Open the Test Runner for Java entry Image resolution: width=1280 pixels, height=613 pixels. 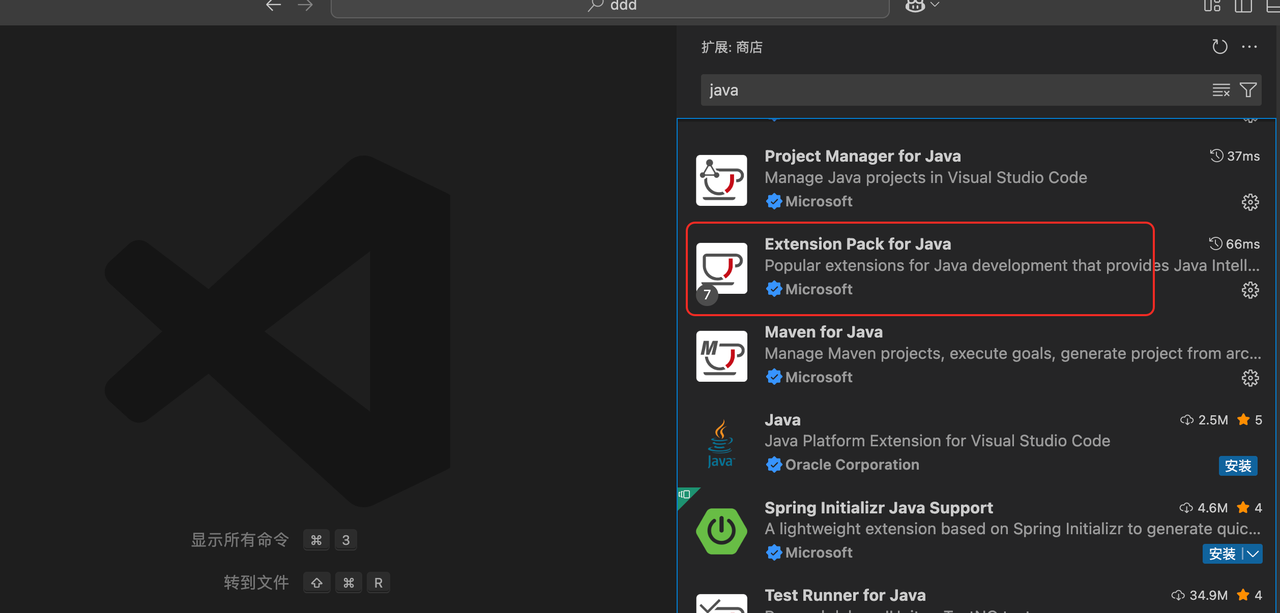coord(845,596)
